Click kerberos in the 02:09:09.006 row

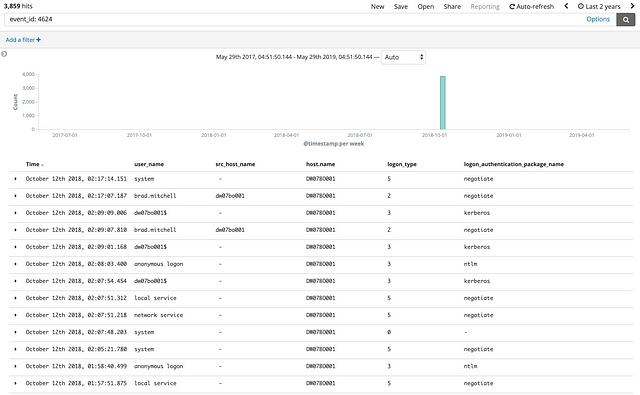[477, 213]
